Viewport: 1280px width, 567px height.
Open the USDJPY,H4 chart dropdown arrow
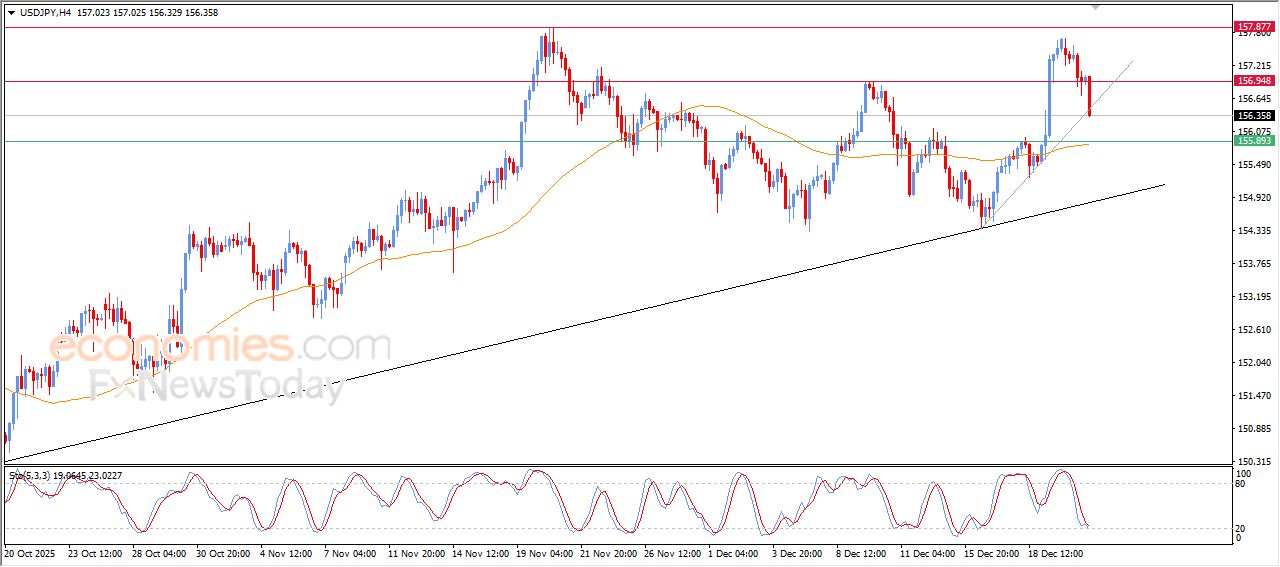click(11, 13)
